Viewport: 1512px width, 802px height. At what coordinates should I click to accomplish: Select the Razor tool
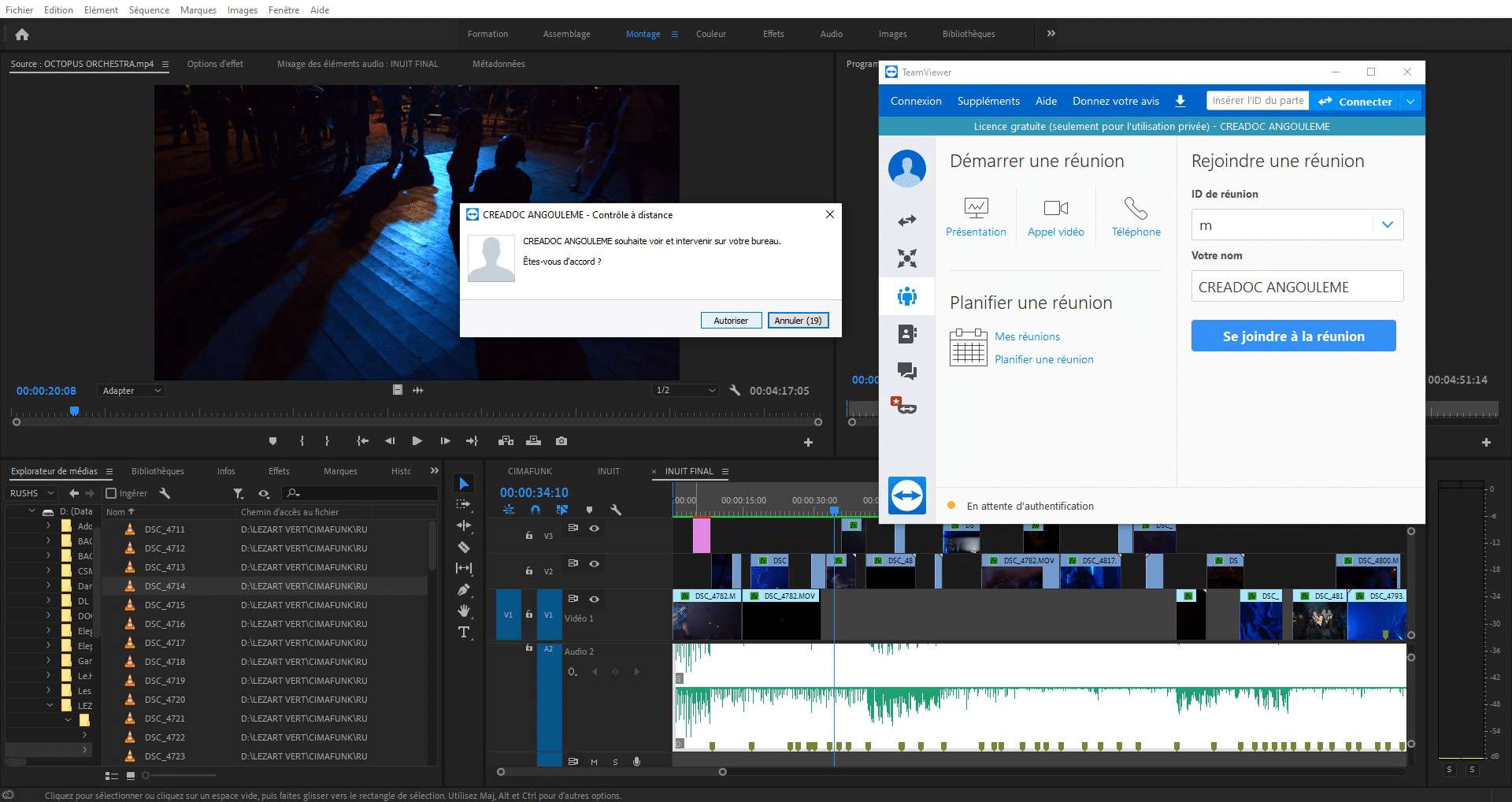[x=464, y=547]
